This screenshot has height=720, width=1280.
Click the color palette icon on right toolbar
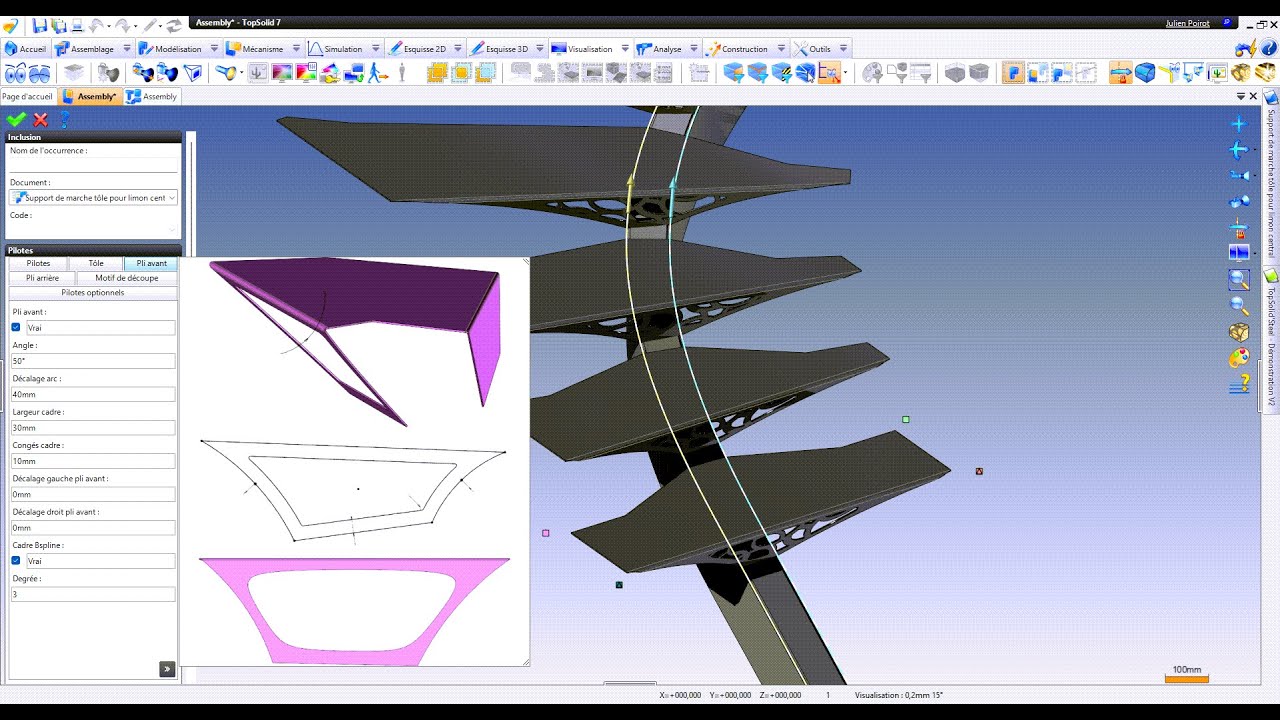click(x=1238, y=358)
